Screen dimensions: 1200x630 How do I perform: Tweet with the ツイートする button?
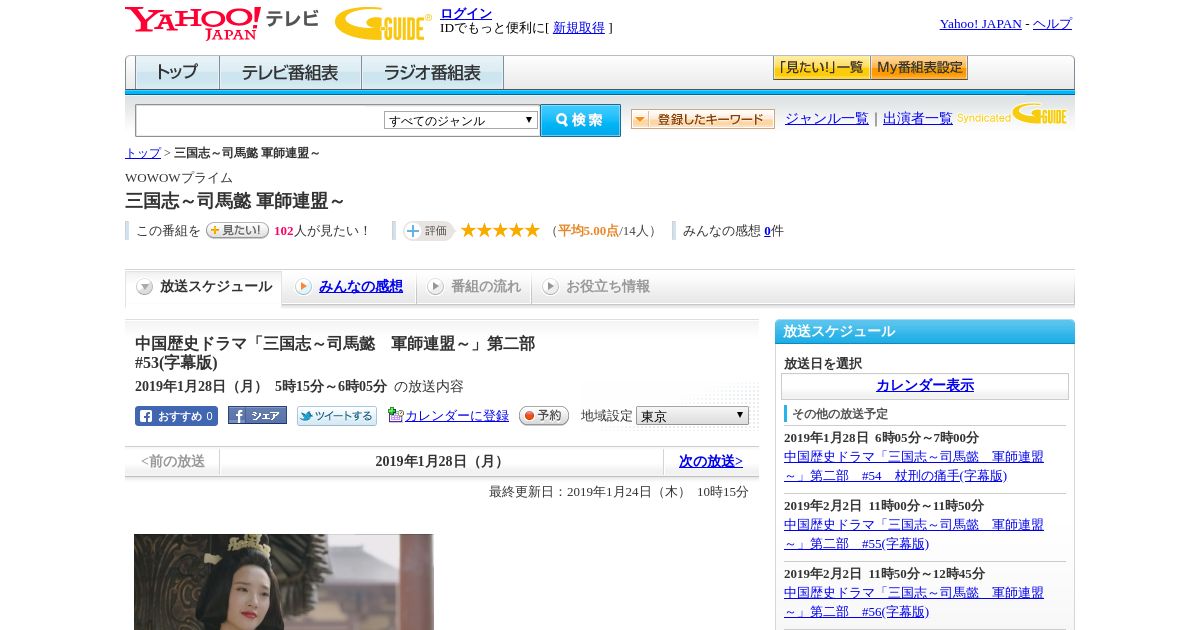pos(337,416)
